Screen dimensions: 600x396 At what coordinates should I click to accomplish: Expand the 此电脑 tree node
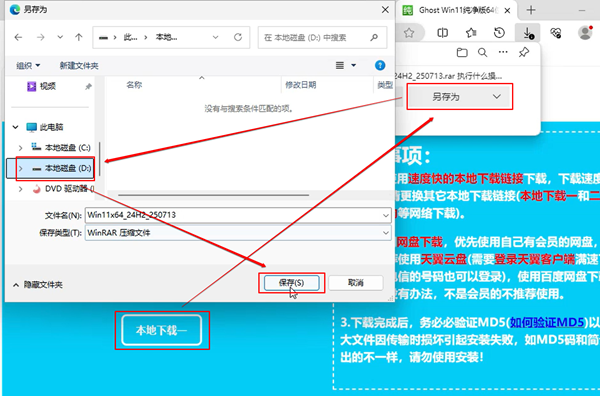(15, 127)
